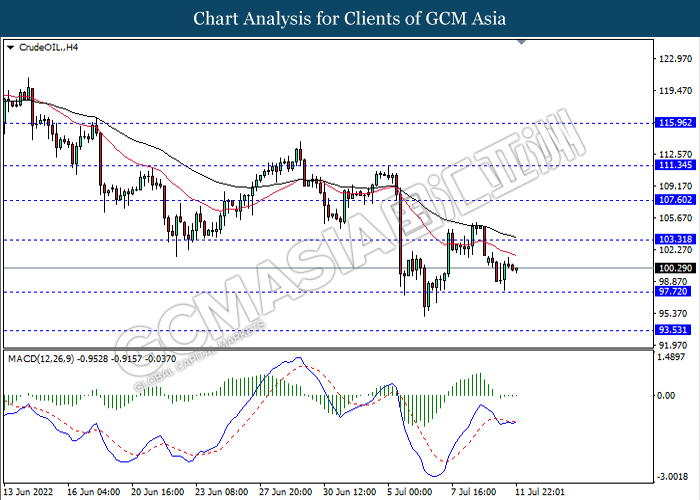700x500 pixels.
Task: Click the 119.470 price axis value
Action: (x=675, y=91)
